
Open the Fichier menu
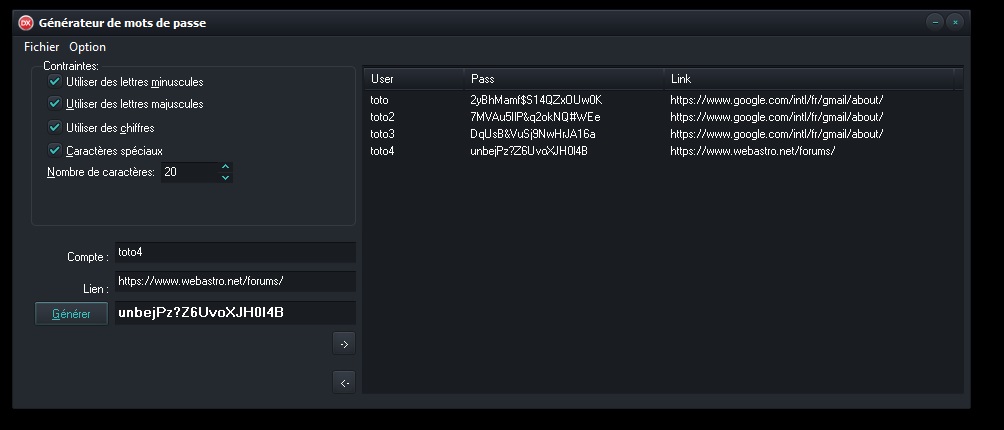[42, 47]
